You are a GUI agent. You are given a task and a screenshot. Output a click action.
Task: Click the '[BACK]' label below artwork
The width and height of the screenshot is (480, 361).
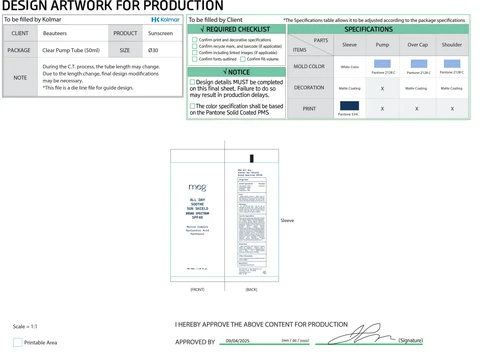[251, 289]
